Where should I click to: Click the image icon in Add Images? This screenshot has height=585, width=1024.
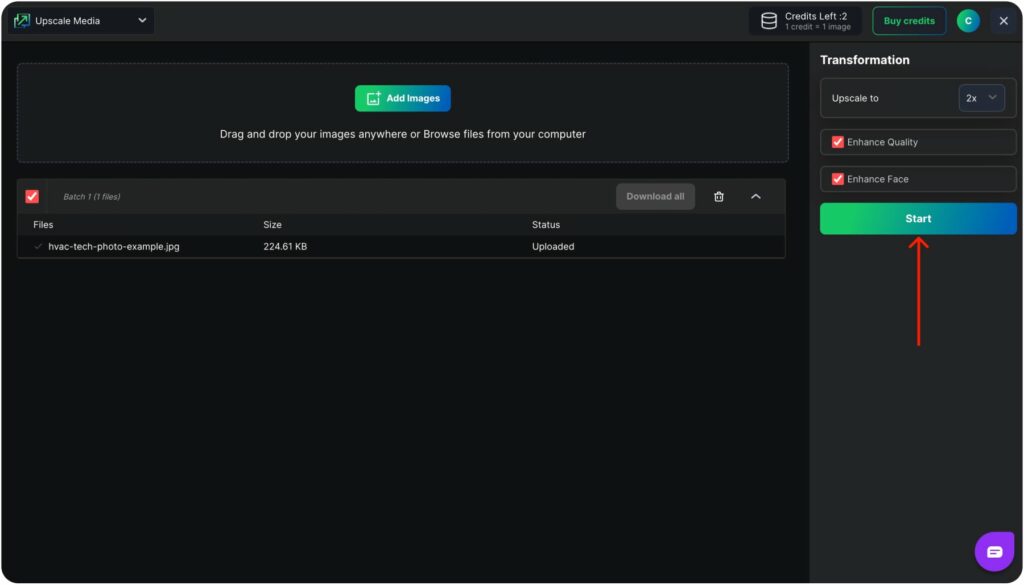[x=373, y=98]
